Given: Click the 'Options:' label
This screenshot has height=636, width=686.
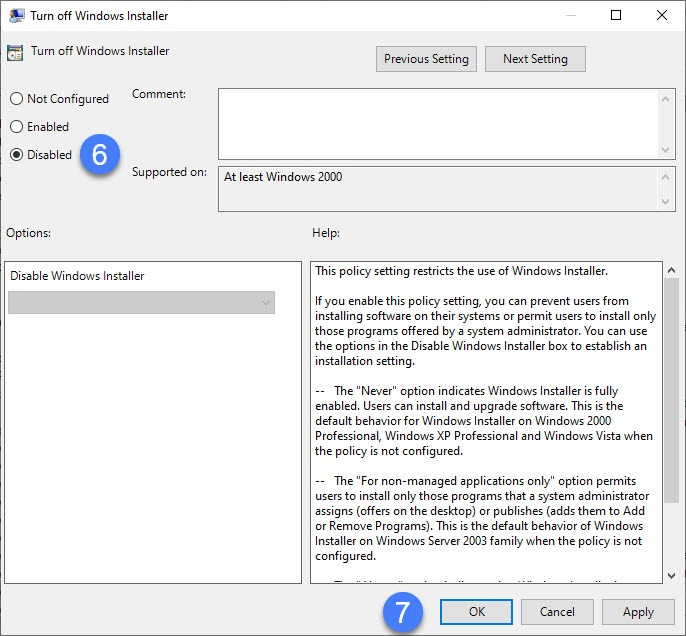Looking at the screenshot, I should pyautogui.click(x=28, y=233).
